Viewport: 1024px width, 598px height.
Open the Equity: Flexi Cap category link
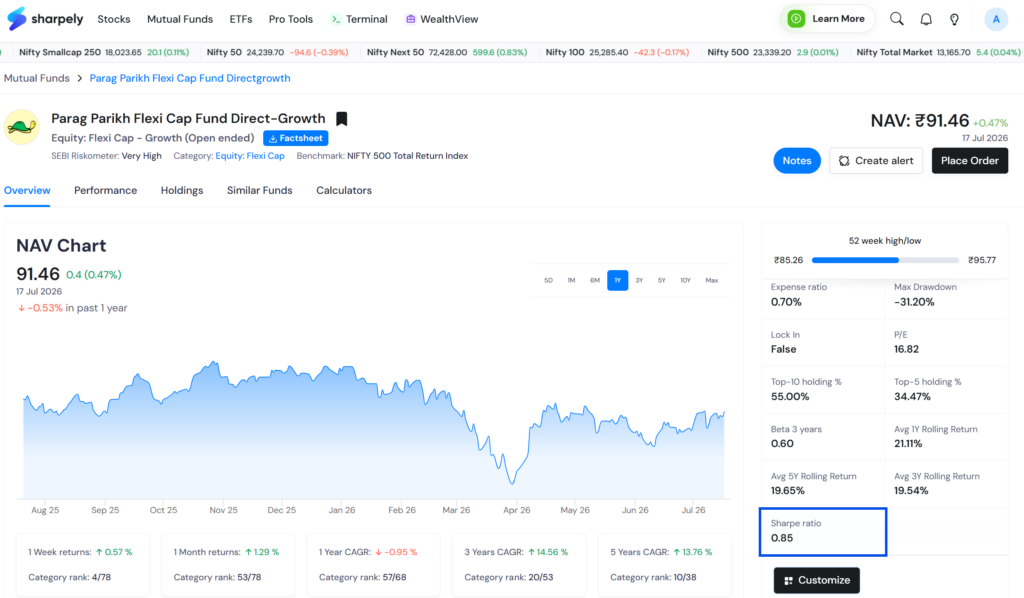(250, 156)
